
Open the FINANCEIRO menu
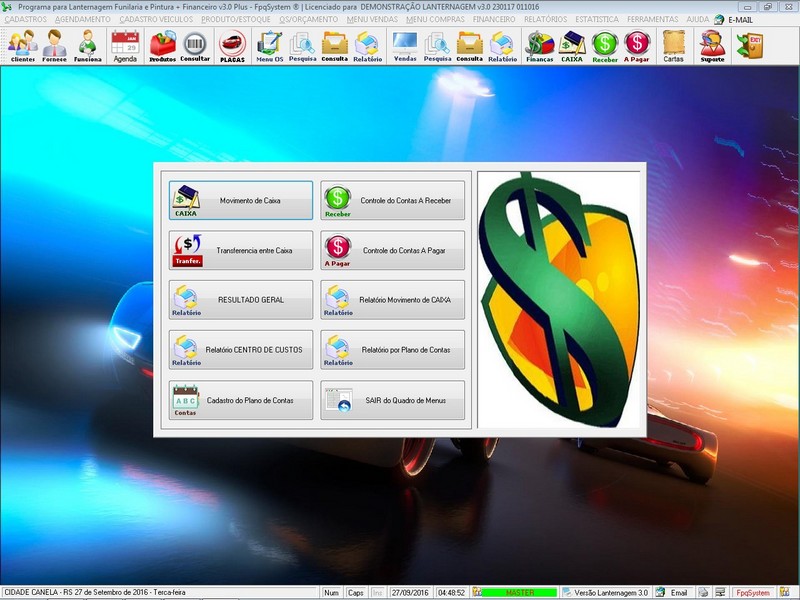point(494,19)
